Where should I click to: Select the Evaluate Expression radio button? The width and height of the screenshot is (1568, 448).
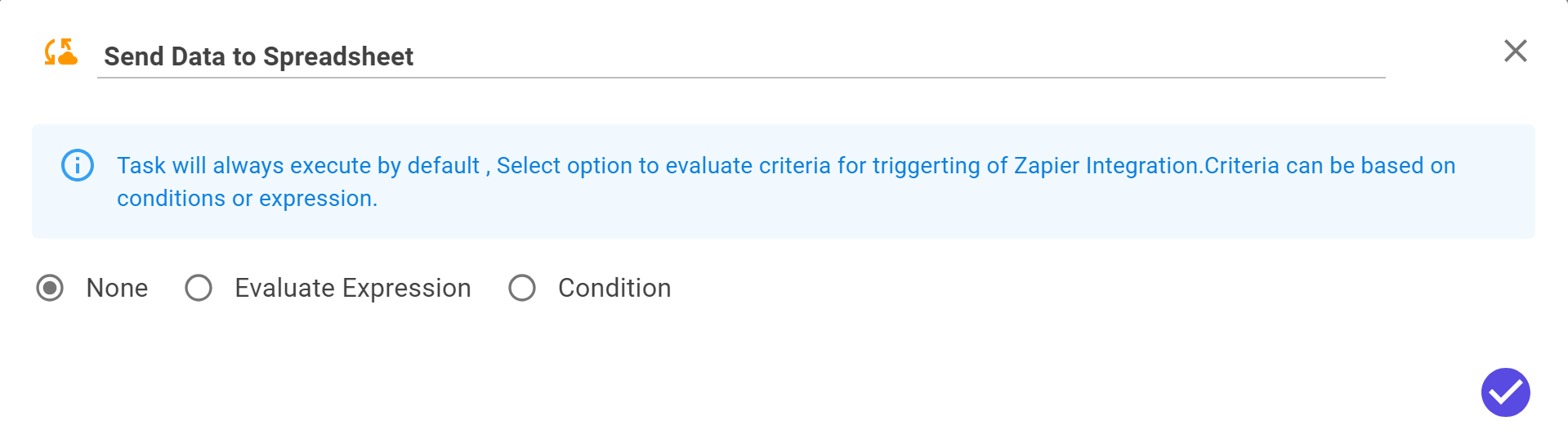coord(199,288)
